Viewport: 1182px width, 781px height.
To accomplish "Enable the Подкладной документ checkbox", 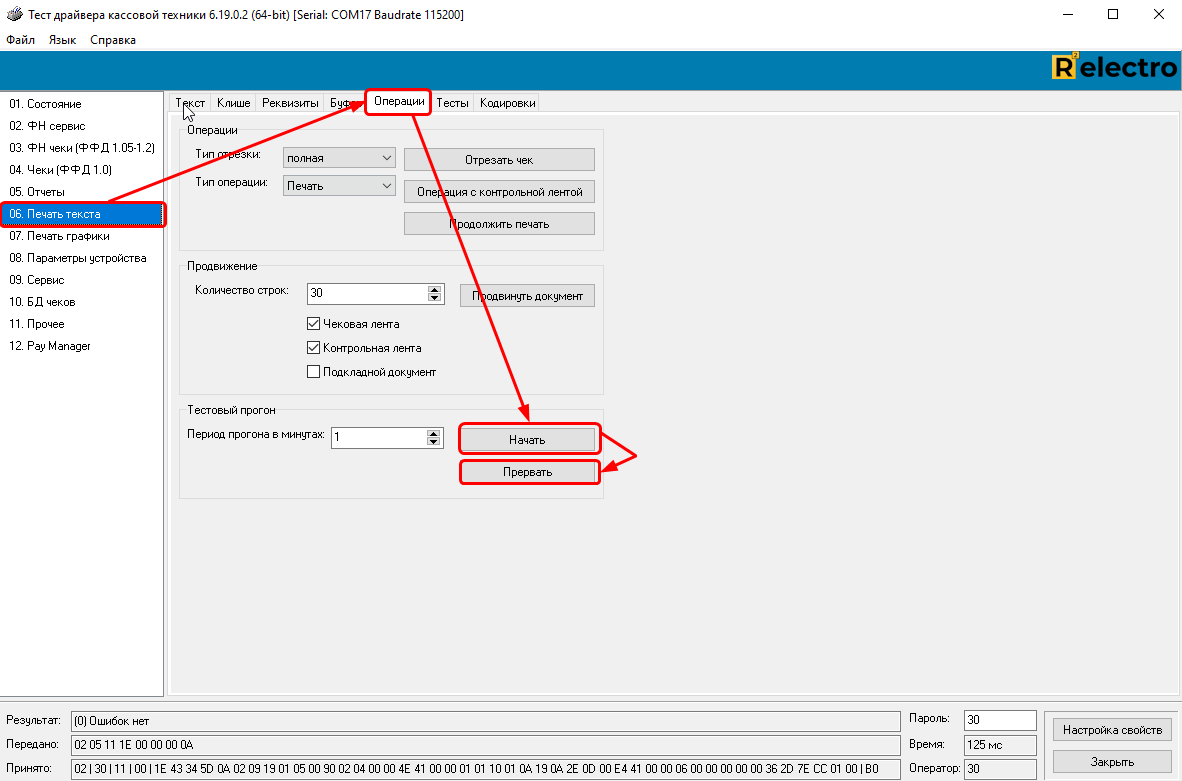I will pyautogui.click(x=314, y=372).
